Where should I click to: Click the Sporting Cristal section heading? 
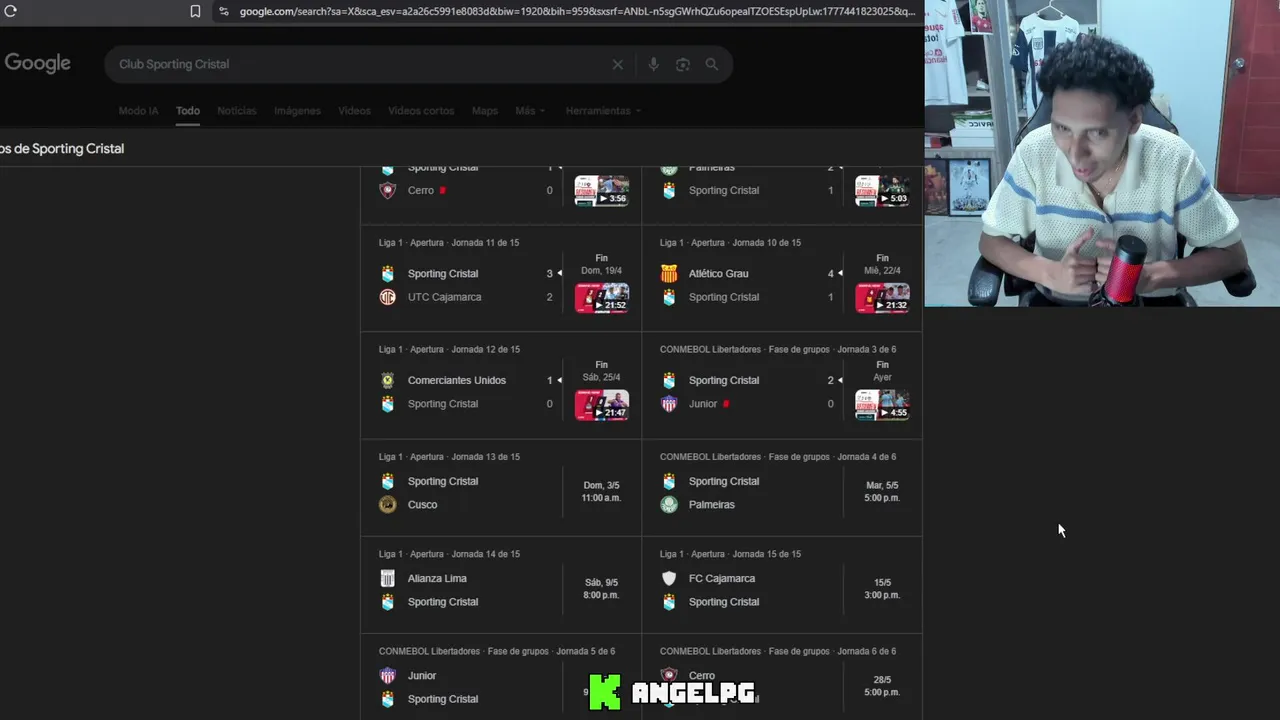(62, 148)
